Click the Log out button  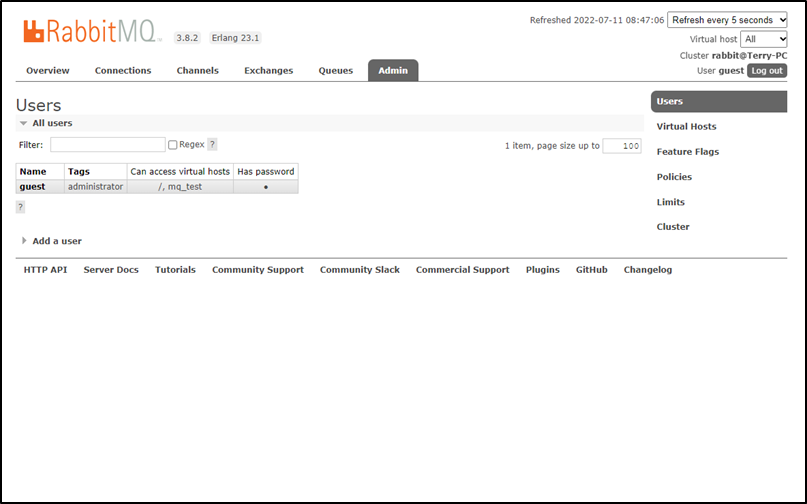click(767, 71)
